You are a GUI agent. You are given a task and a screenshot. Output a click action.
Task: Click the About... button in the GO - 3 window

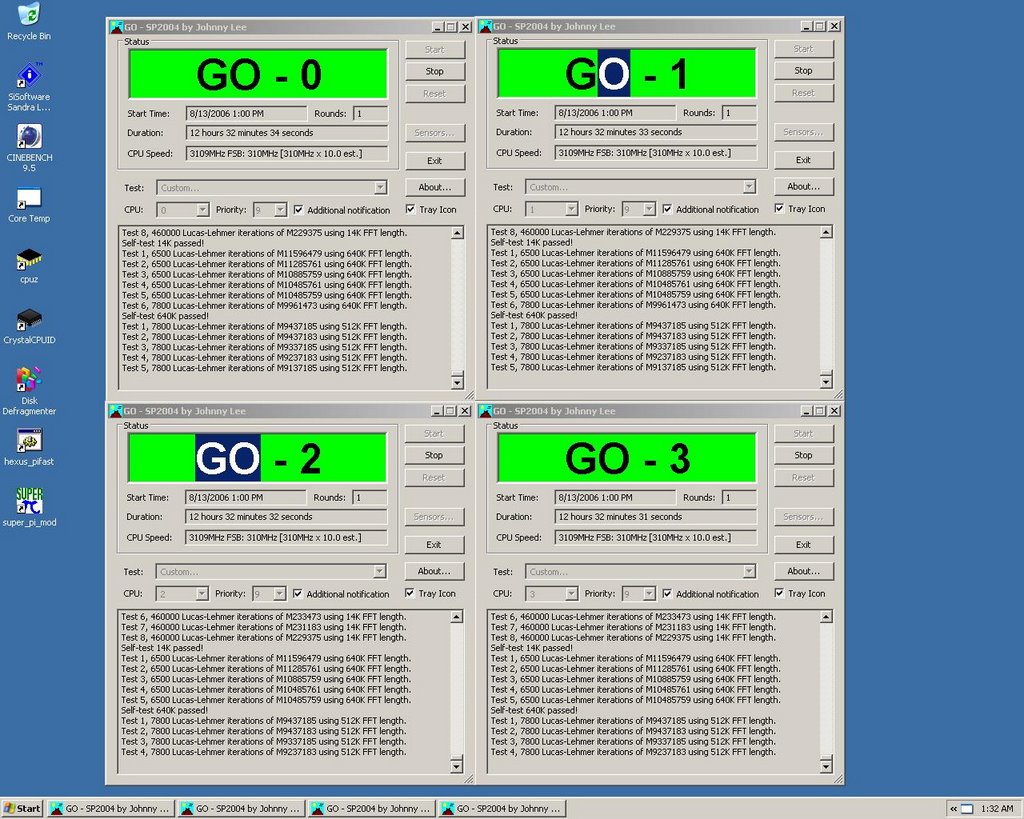(x=804, y=571)
